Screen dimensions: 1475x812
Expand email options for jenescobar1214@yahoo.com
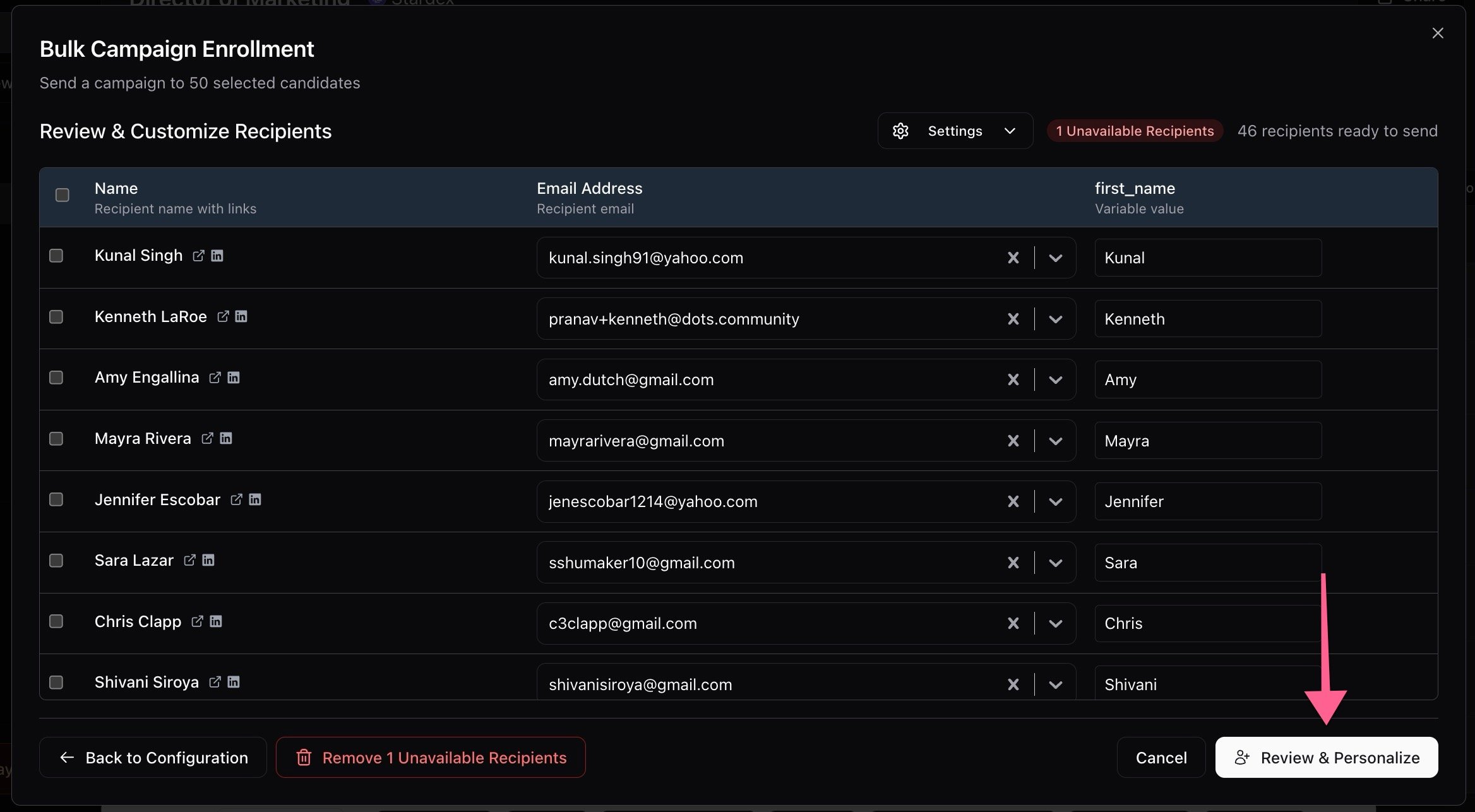click(x=1056, y=501)
